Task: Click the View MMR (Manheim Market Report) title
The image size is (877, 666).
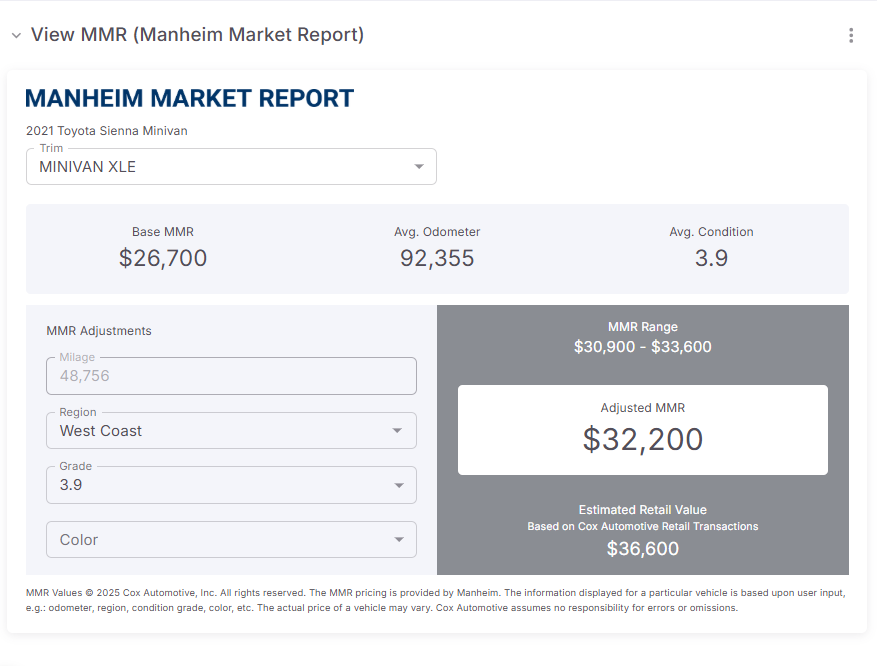Action: pos(197,35)
